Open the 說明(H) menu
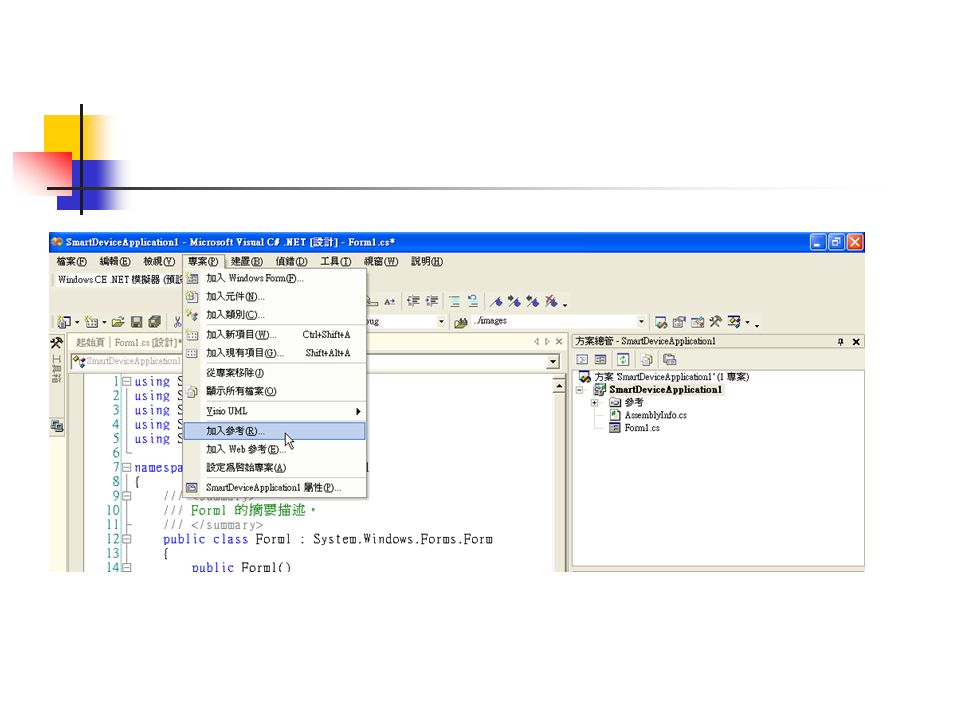 [x=427, y=261]
